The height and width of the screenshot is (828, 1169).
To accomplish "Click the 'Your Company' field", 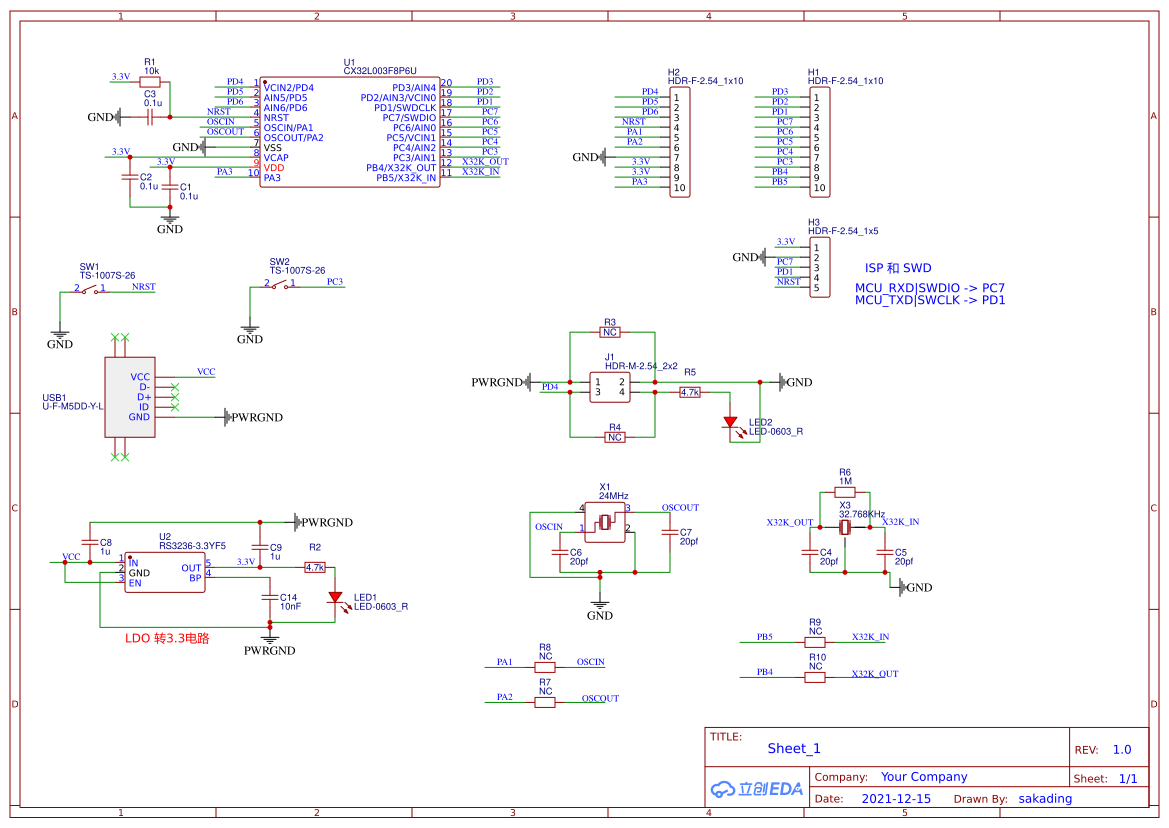I will pyautogui.click(x=923, y=777).
